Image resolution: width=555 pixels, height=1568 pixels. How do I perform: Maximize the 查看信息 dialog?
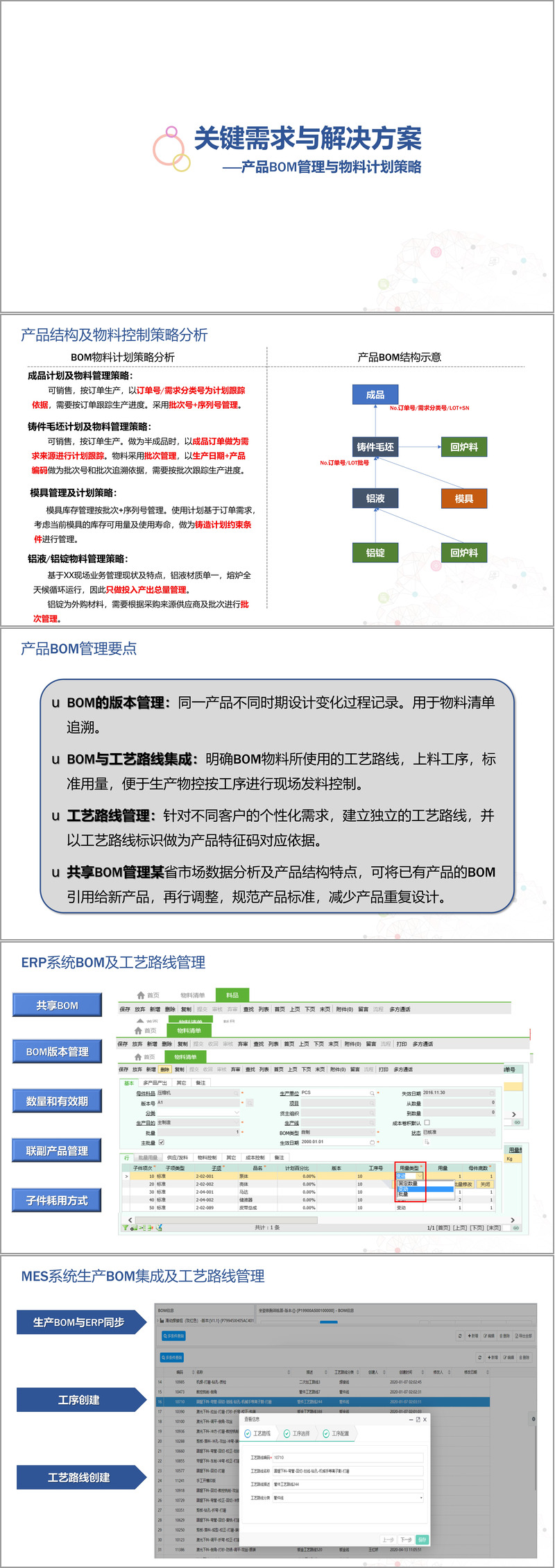[418, 1419]
